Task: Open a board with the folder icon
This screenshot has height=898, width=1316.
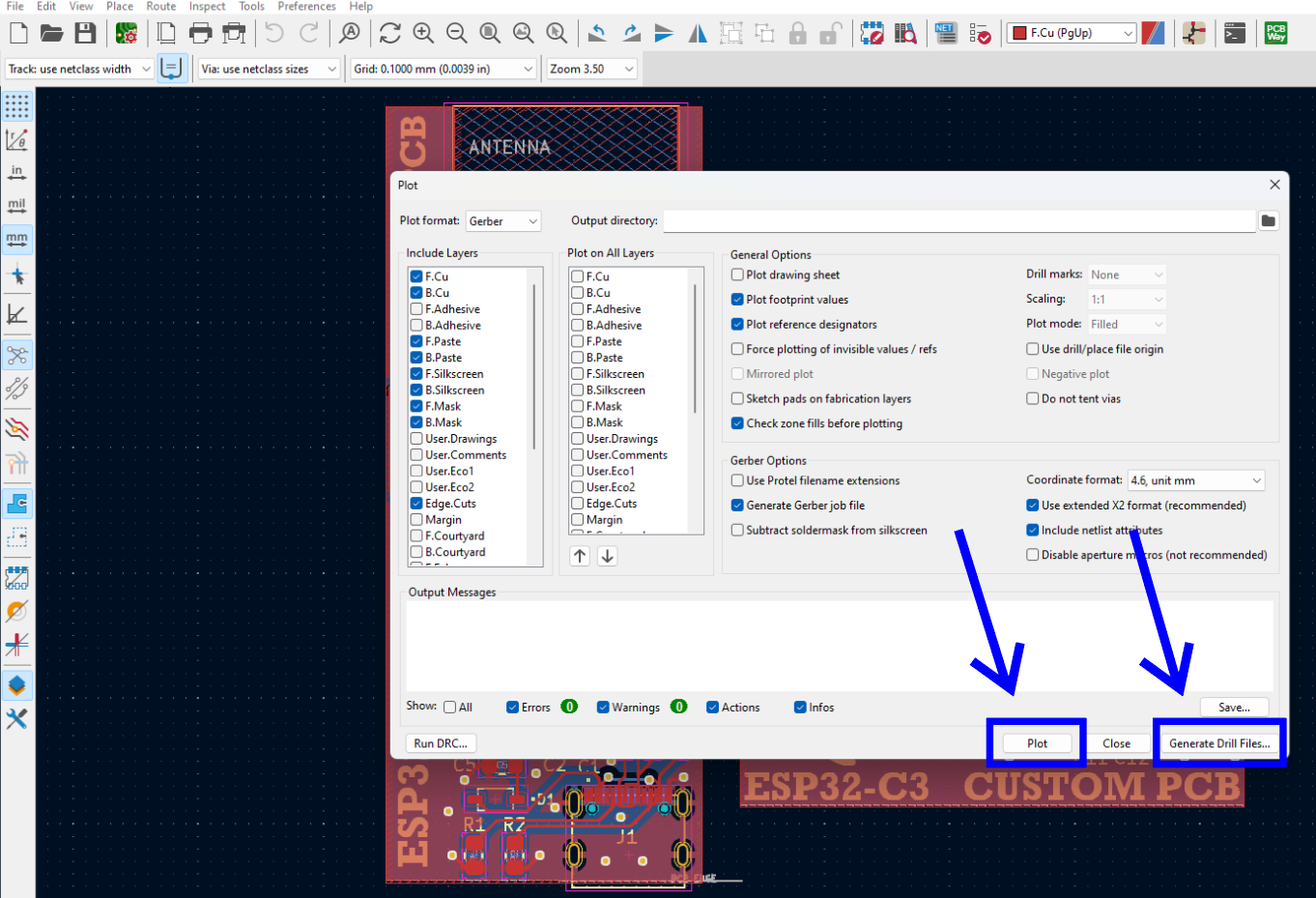Action: tap(52, 34)
